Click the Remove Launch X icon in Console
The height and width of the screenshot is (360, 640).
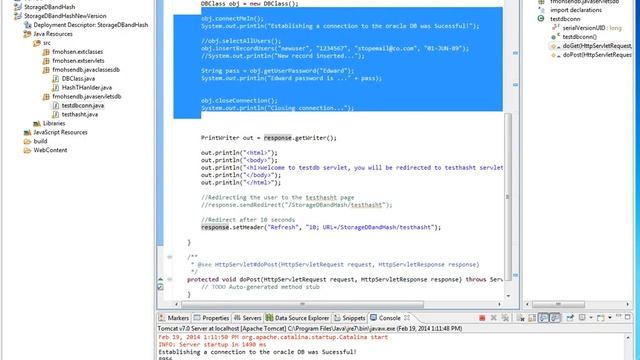[493, 318]
